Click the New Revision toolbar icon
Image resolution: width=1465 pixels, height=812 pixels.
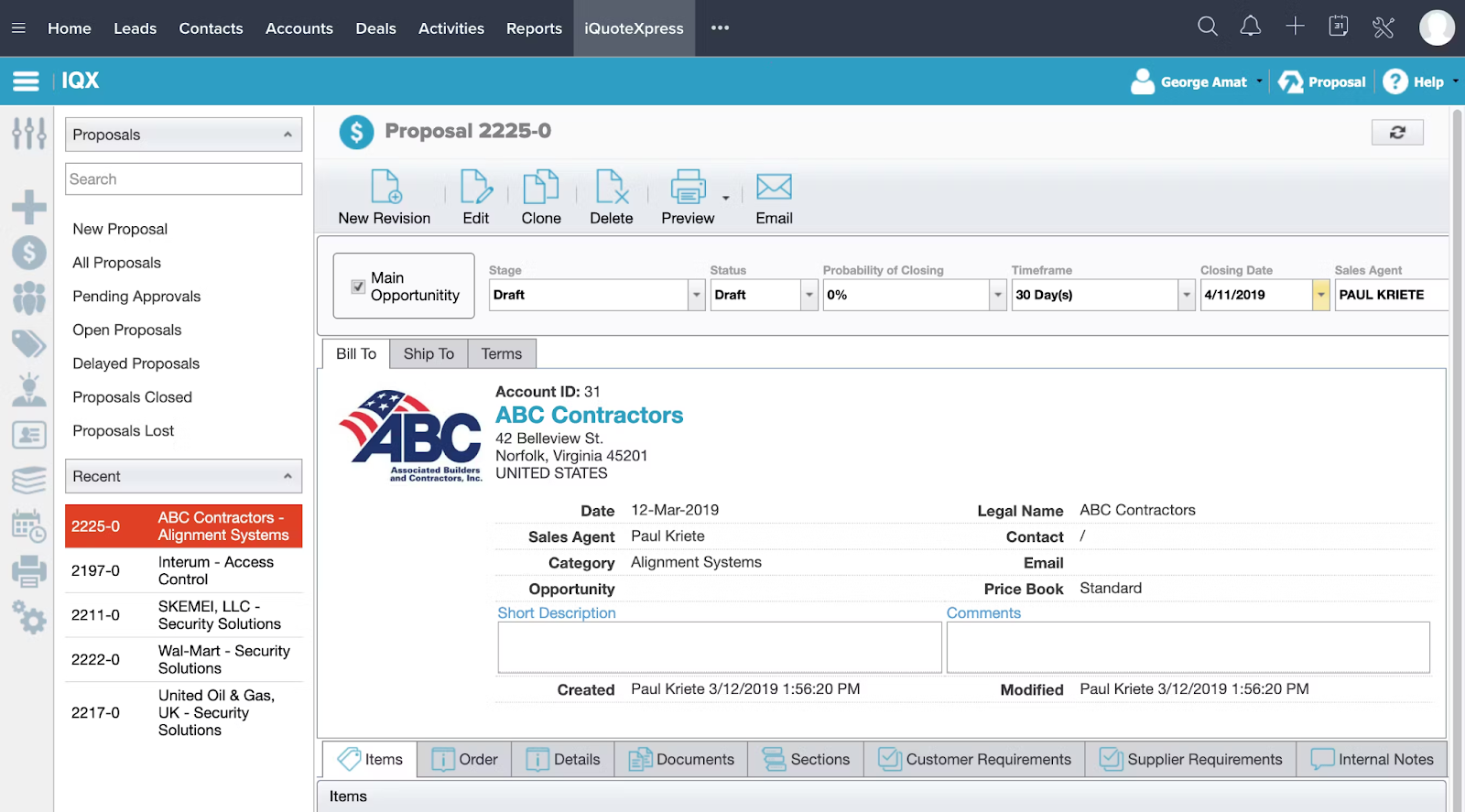point(385,188)
